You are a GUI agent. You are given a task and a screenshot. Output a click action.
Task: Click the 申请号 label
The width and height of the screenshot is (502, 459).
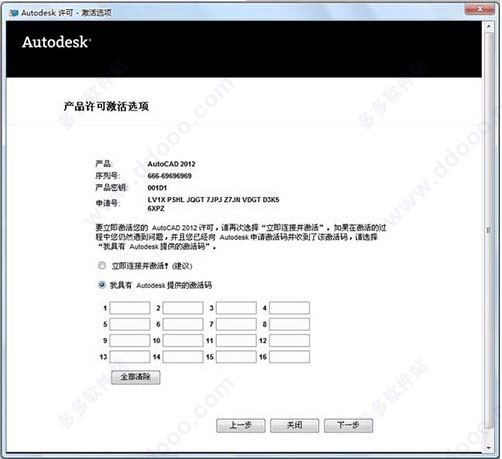(108, 203)
